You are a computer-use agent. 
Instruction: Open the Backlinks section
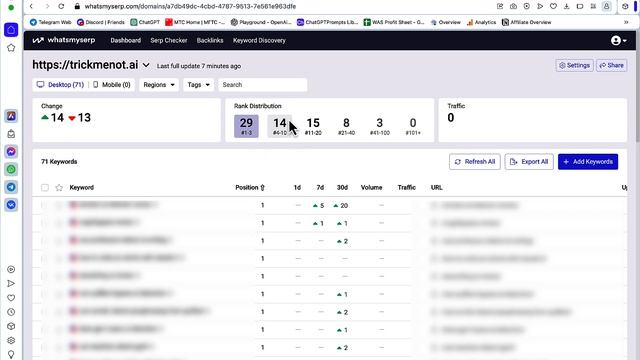pyautogui.click(x=210, y=40)
